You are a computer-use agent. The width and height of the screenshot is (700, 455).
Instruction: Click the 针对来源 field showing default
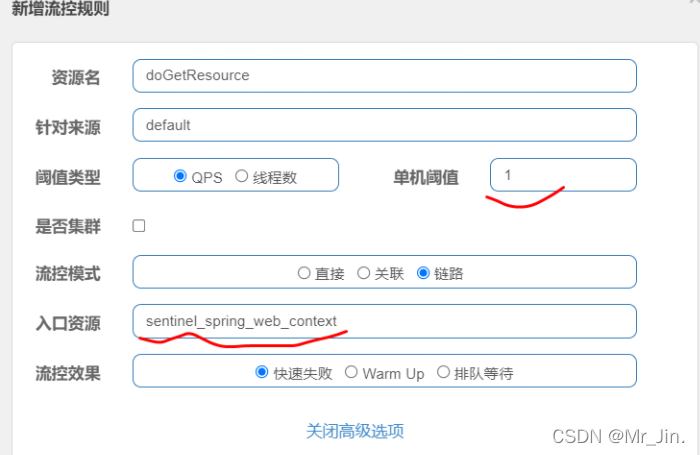[x=384, y=125]
